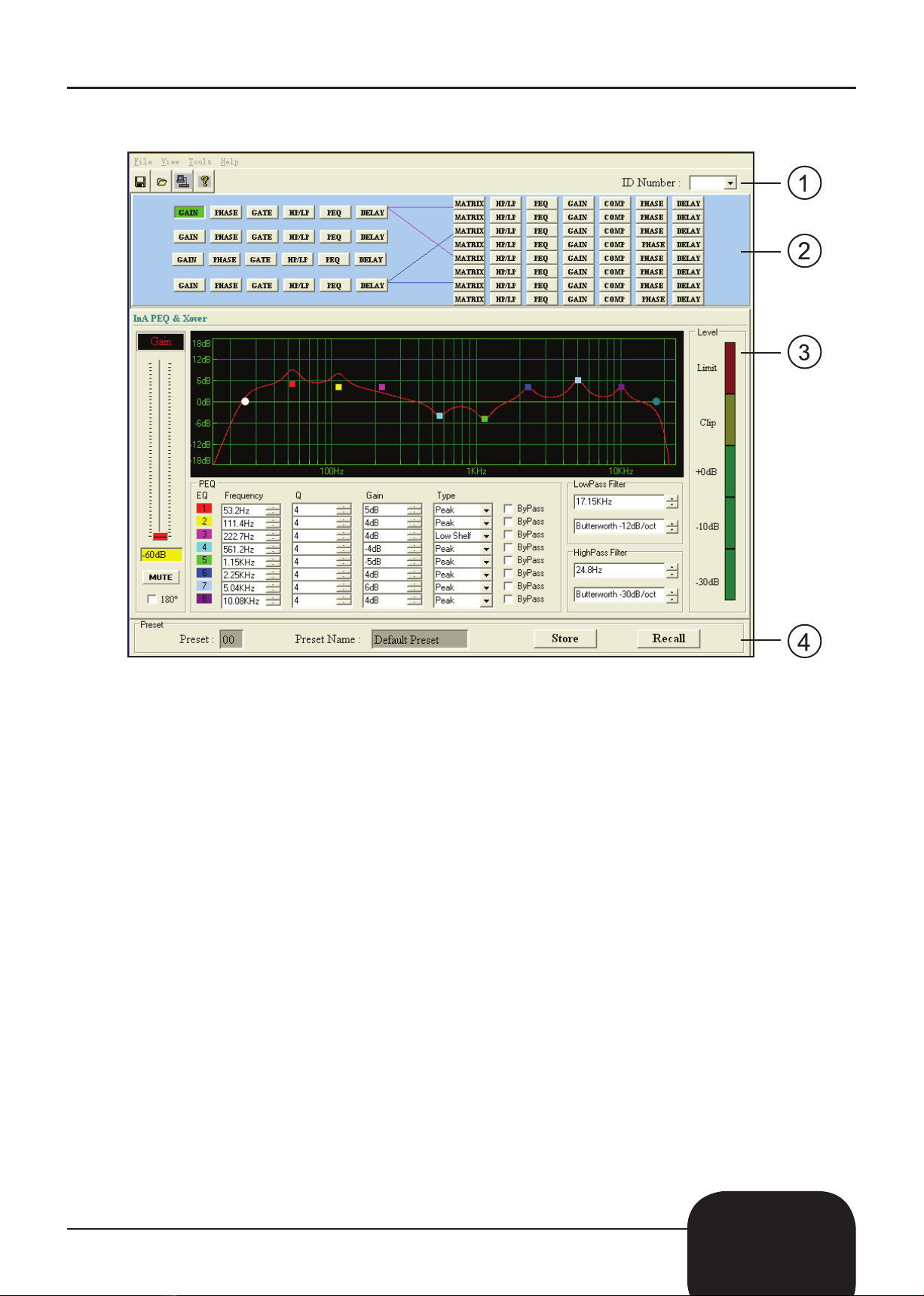Screen dimensions: 924x1296
Task: Click the Open folder icon in toolbar
Action: tap(161, 182)
